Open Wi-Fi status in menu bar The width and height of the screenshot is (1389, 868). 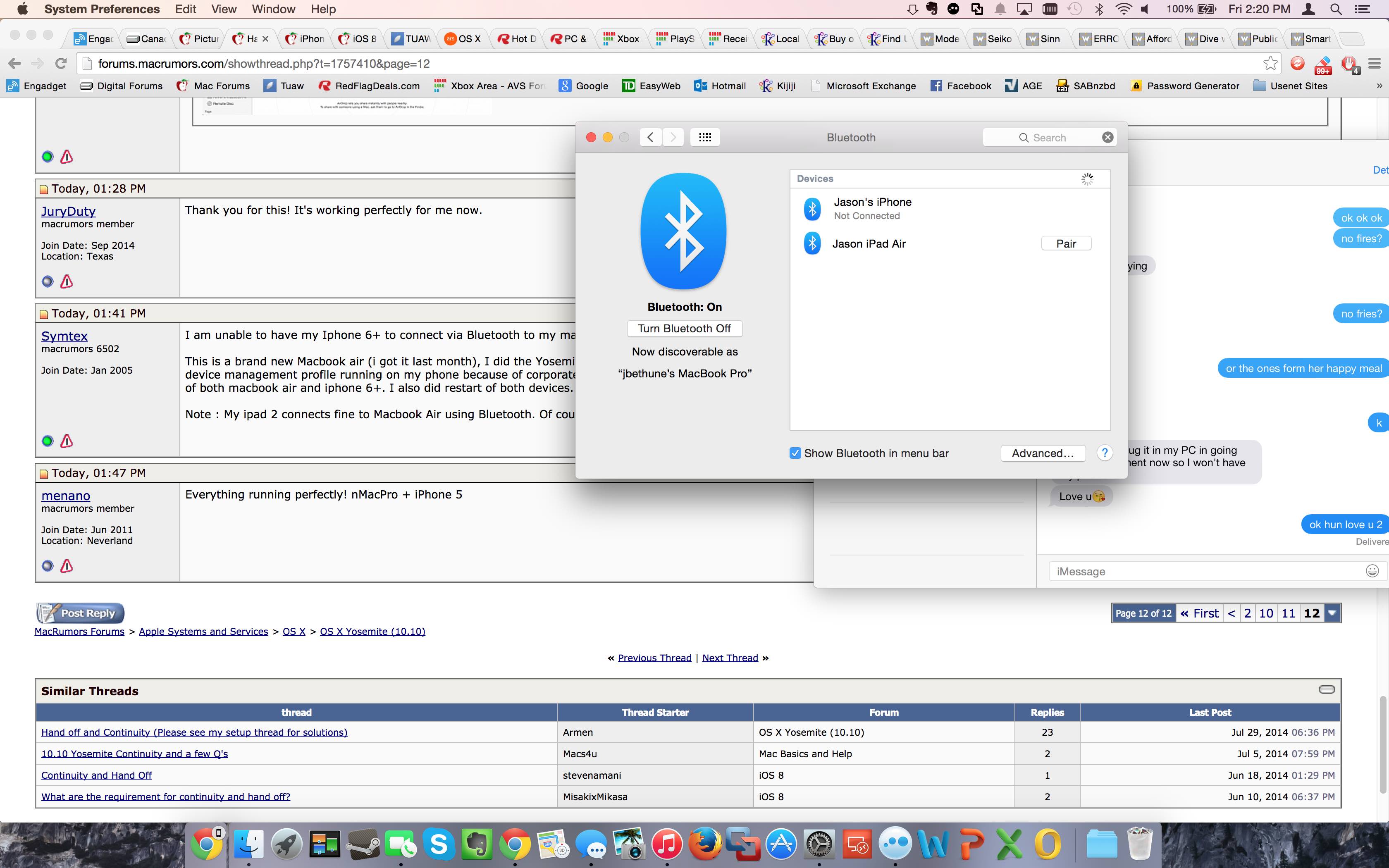pos(1123,9)
